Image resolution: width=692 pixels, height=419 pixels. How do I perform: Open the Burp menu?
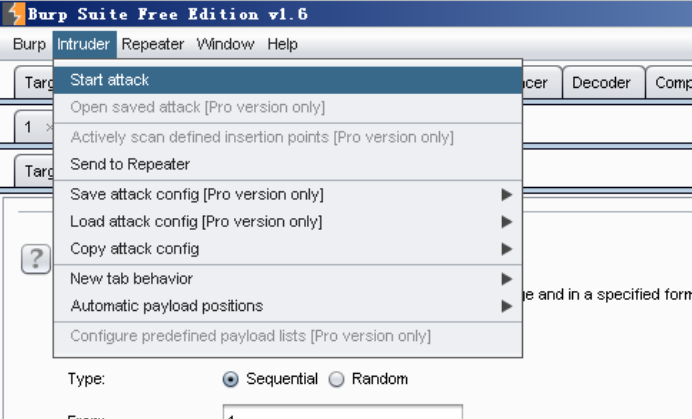pos(29,44)
